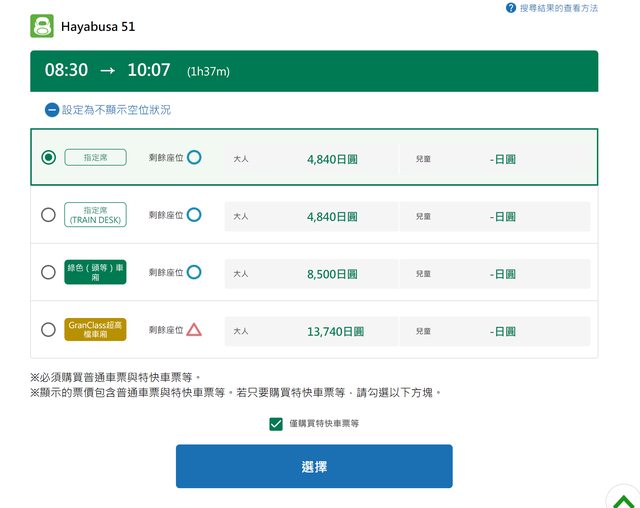
Task: Click availability circle for 指定席 first row
Action: click(x=194, y=157)
